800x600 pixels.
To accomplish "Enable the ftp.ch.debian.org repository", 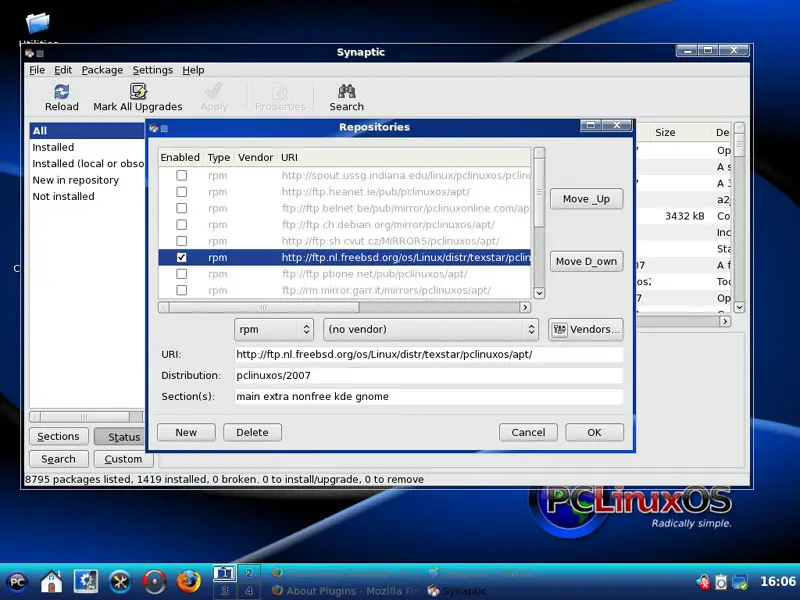I will 181,224.
